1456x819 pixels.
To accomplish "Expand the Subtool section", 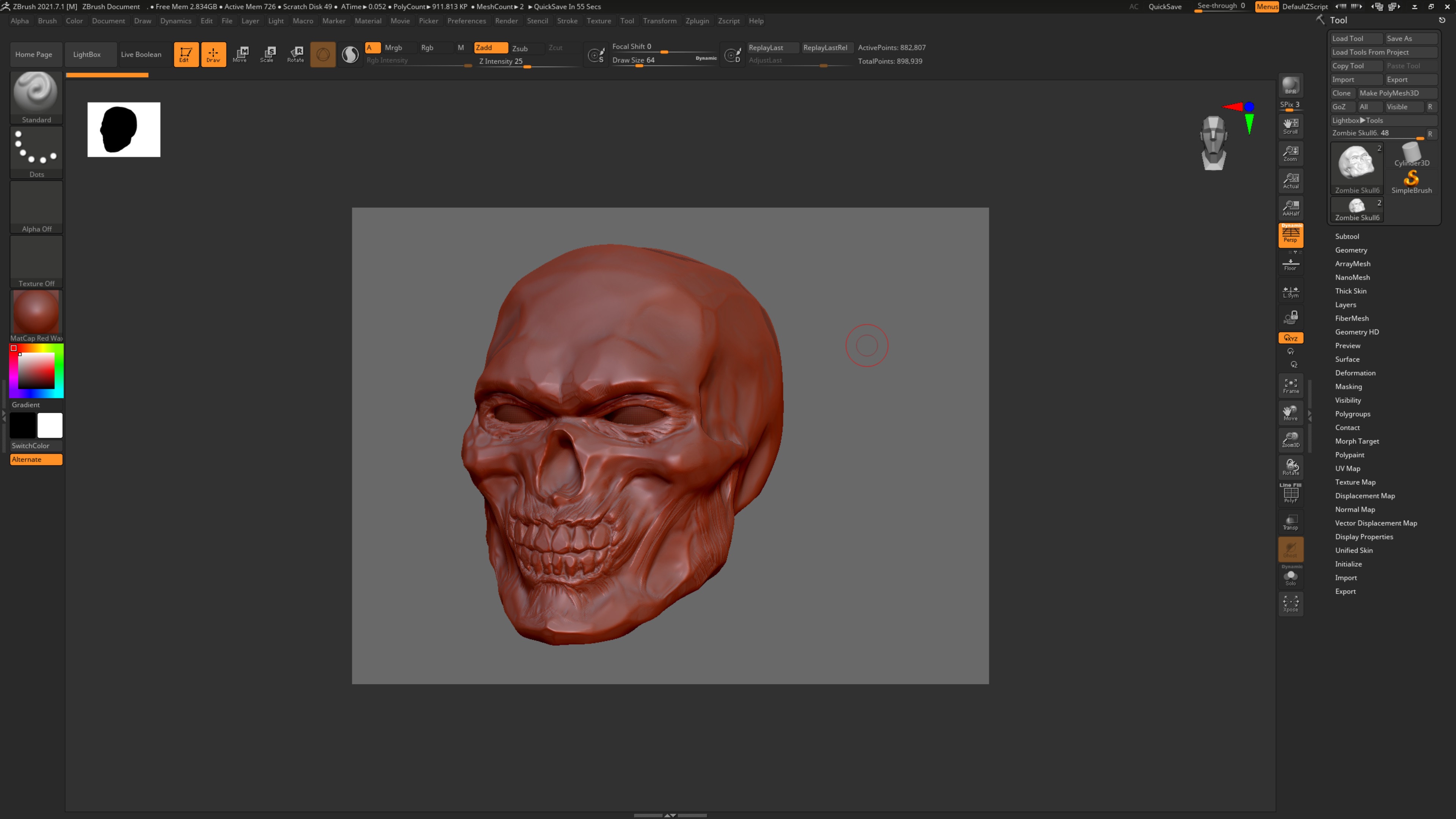I will click(1347, 236).
